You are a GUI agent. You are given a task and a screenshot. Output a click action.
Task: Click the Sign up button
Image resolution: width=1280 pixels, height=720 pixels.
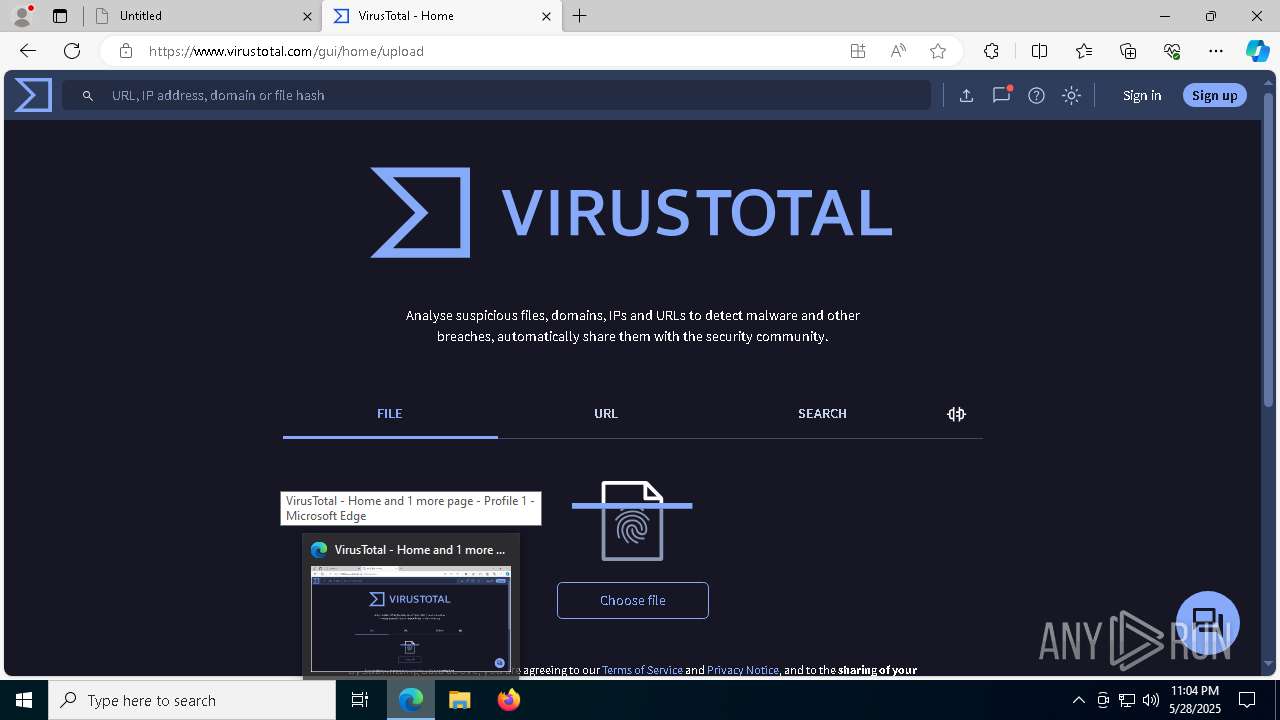click(x=1215, y=95)
